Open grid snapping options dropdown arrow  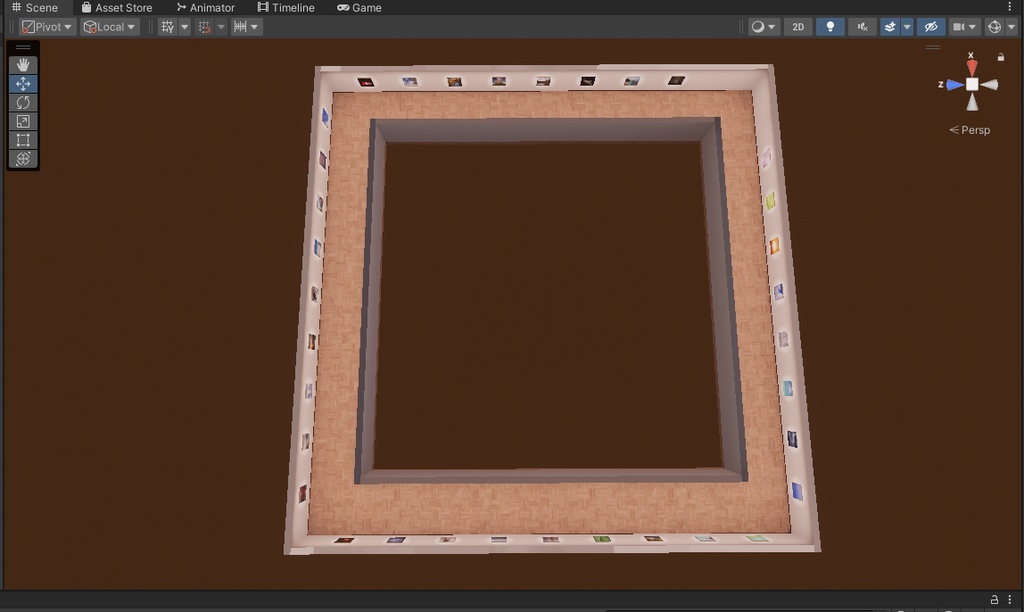(221, 27)
